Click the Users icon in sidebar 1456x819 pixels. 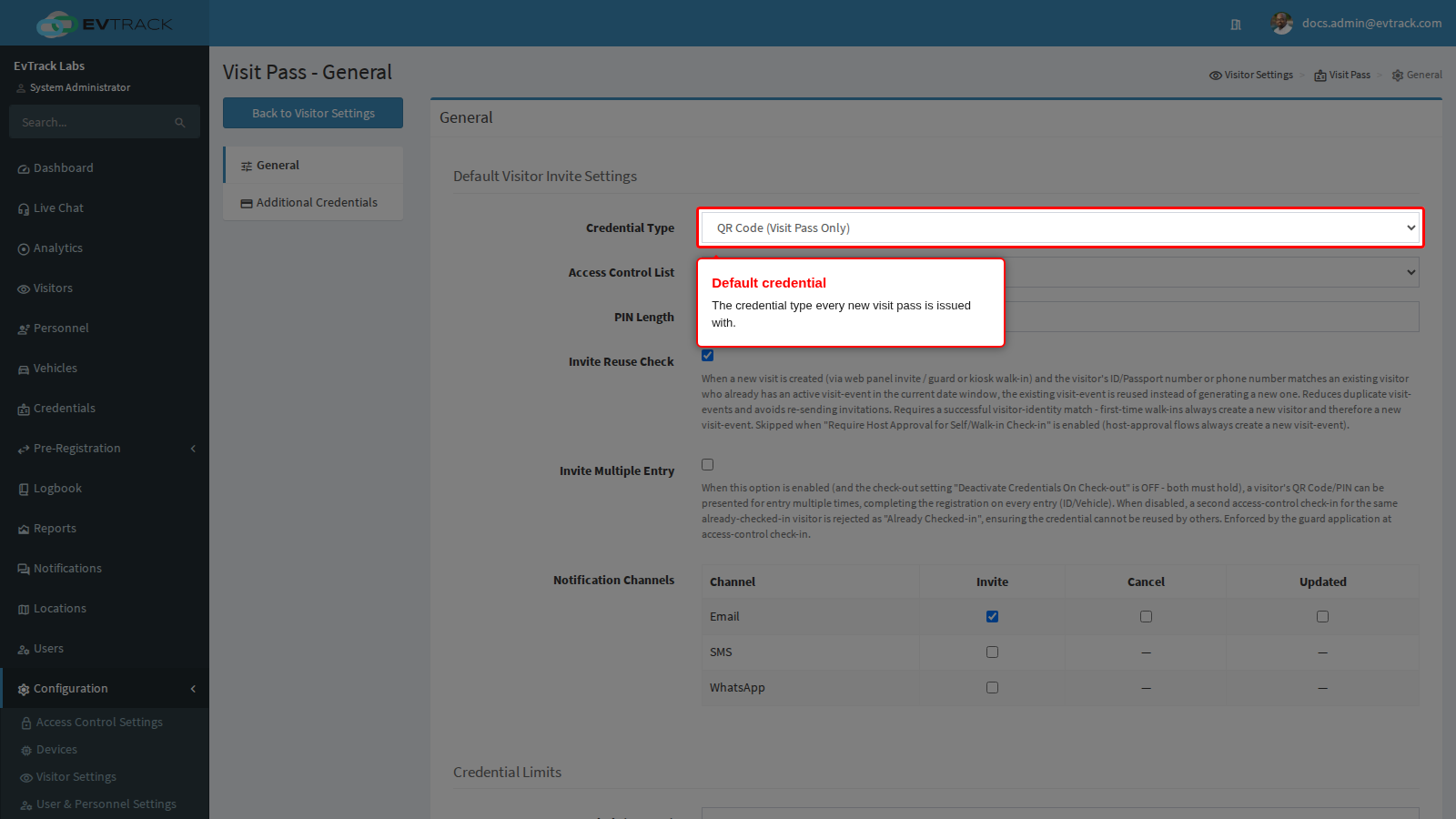click(24, 650)
